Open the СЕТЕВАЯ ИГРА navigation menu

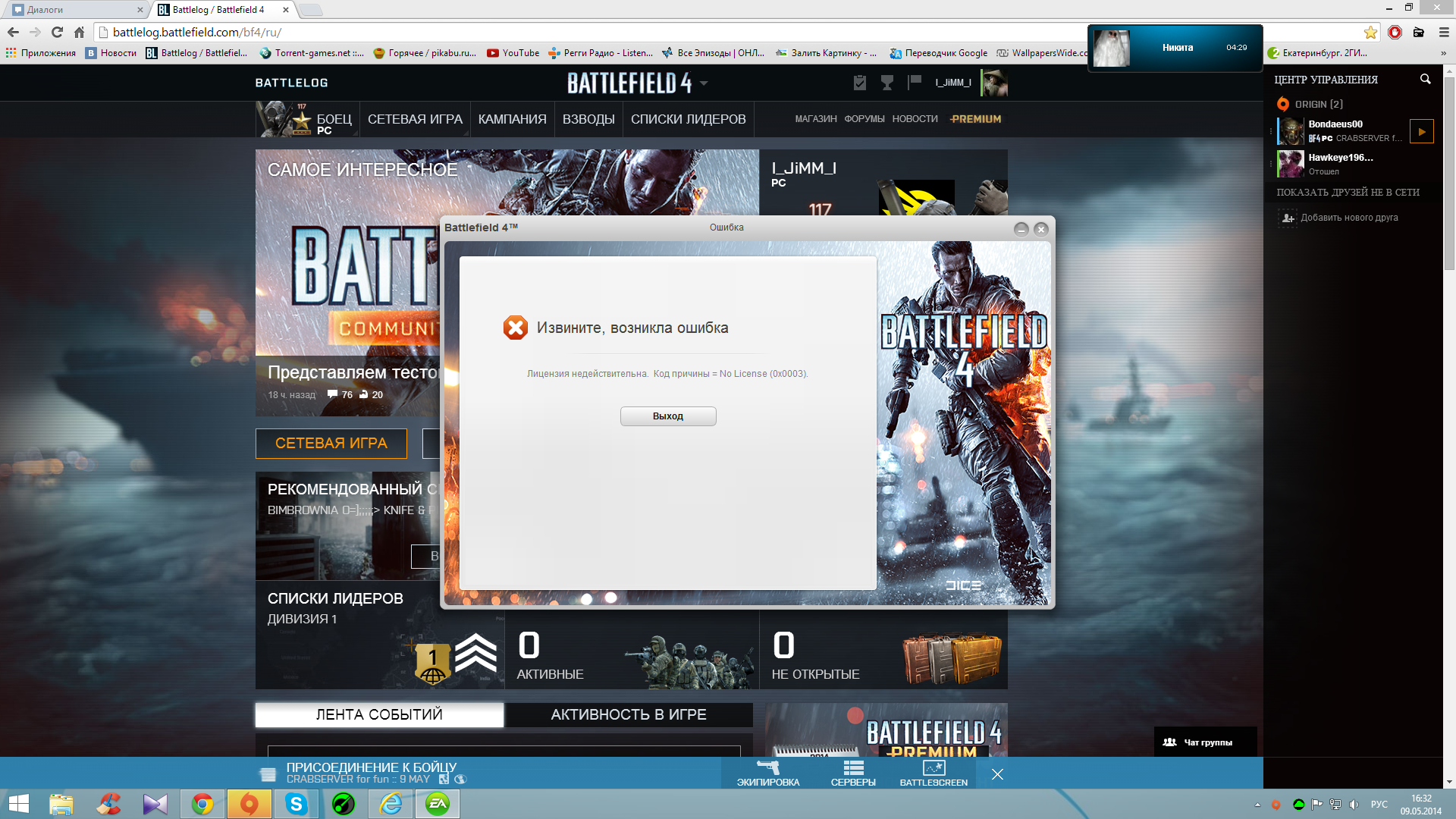415,120
